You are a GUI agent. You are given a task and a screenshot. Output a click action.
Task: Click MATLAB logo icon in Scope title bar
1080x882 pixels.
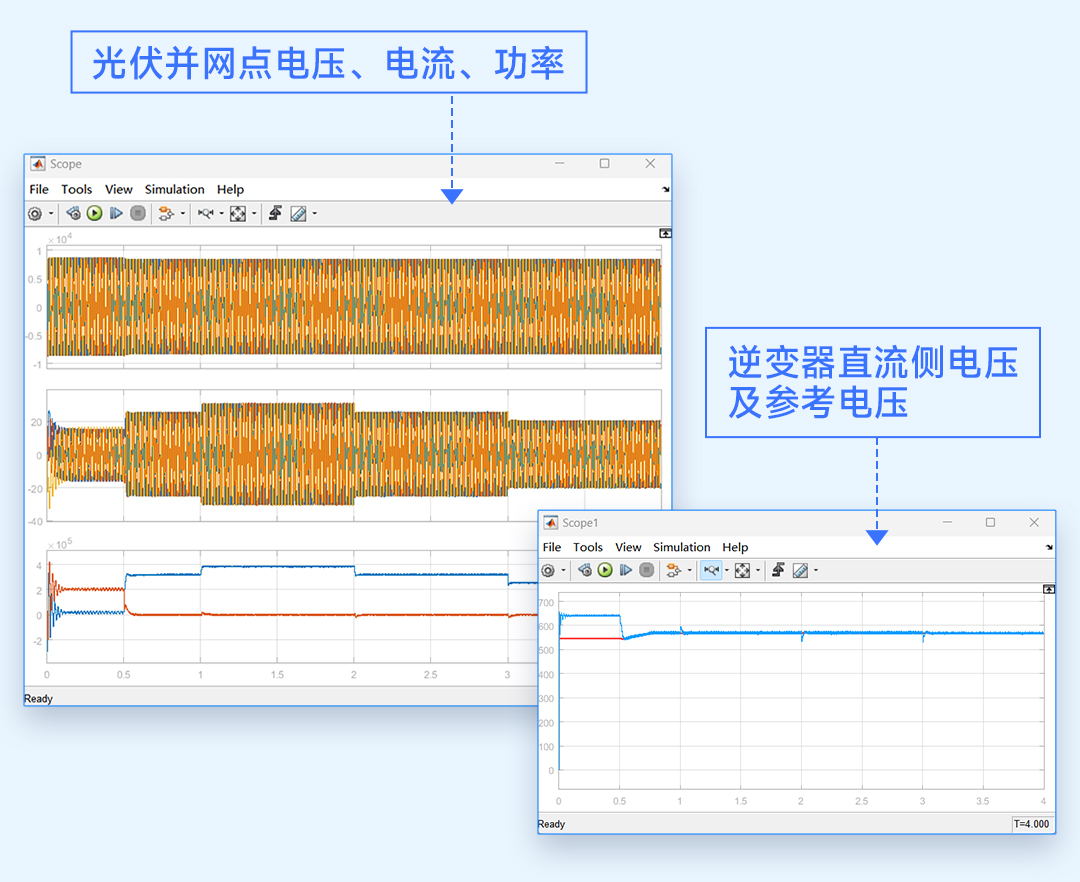click(x=37, y=164)
